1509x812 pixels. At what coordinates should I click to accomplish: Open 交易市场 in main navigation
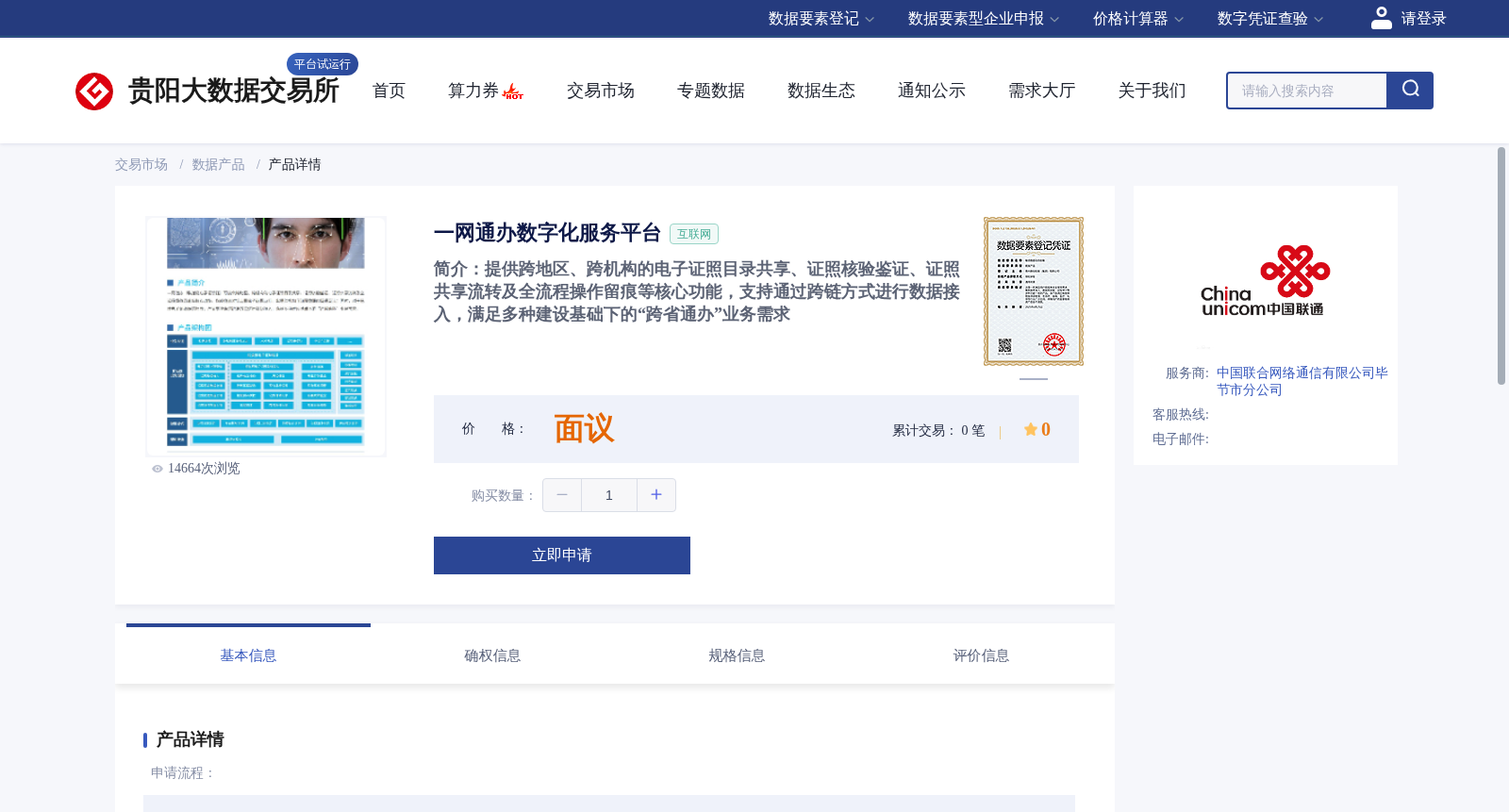601,91
